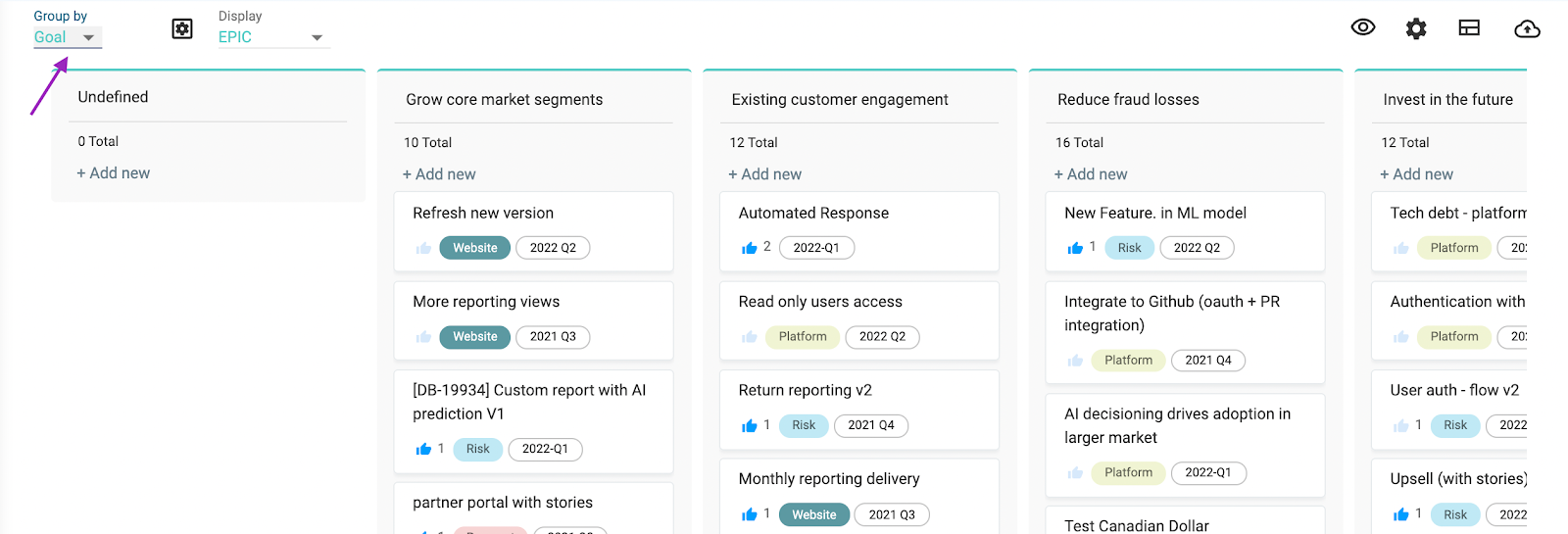Open the gear settings icon

[1416, 28]
